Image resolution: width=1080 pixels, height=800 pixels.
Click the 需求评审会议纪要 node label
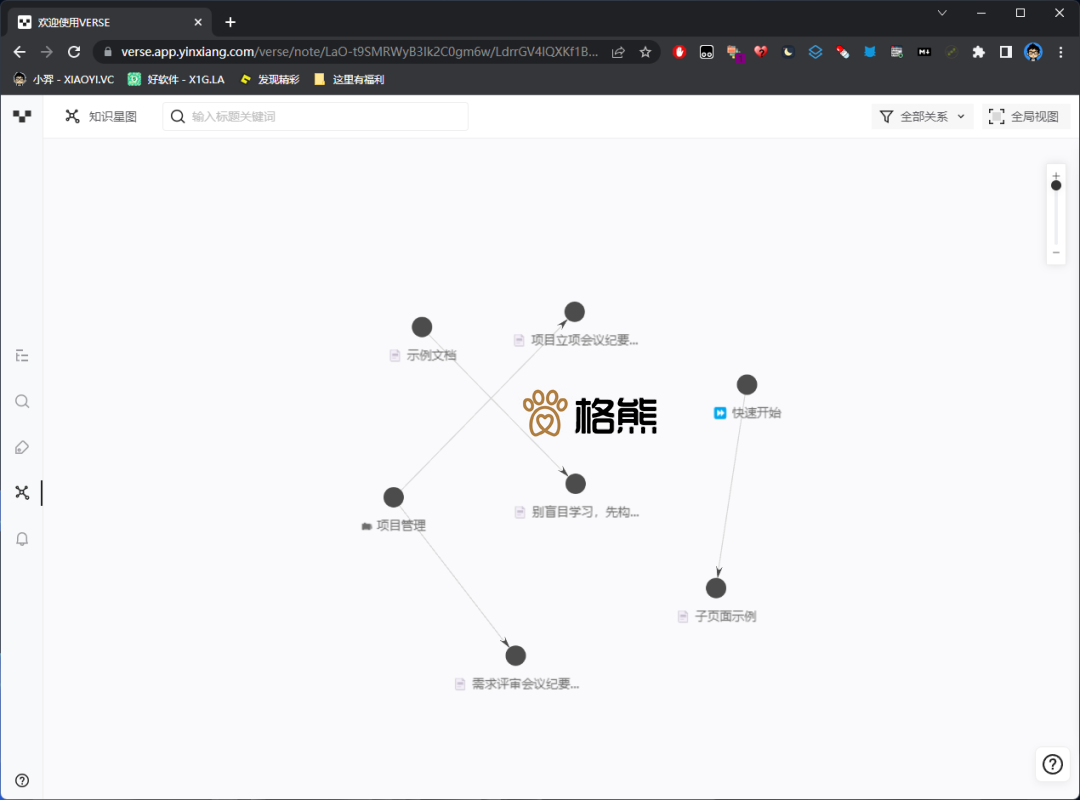(526, 684)
